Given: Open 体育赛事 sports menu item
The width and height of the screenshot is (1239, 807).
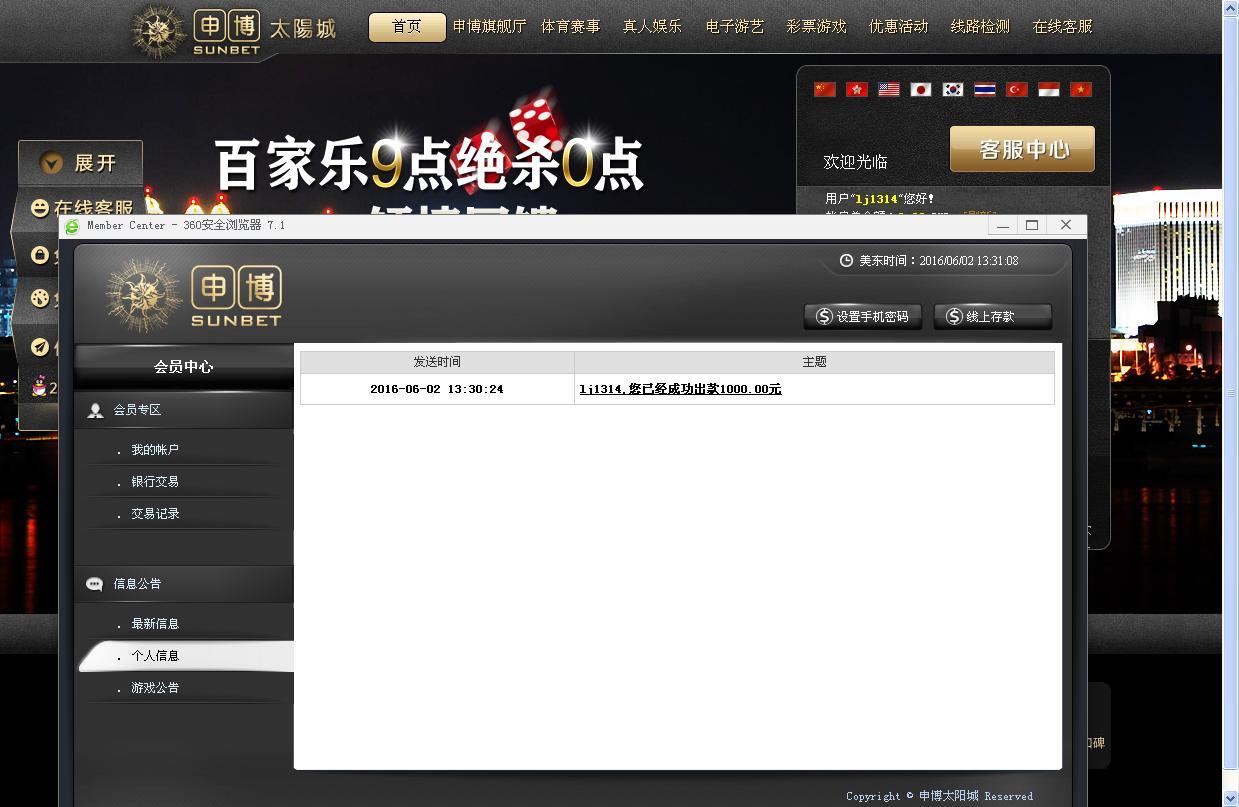Looking at the screenshot, I should [x=571, y=27].
